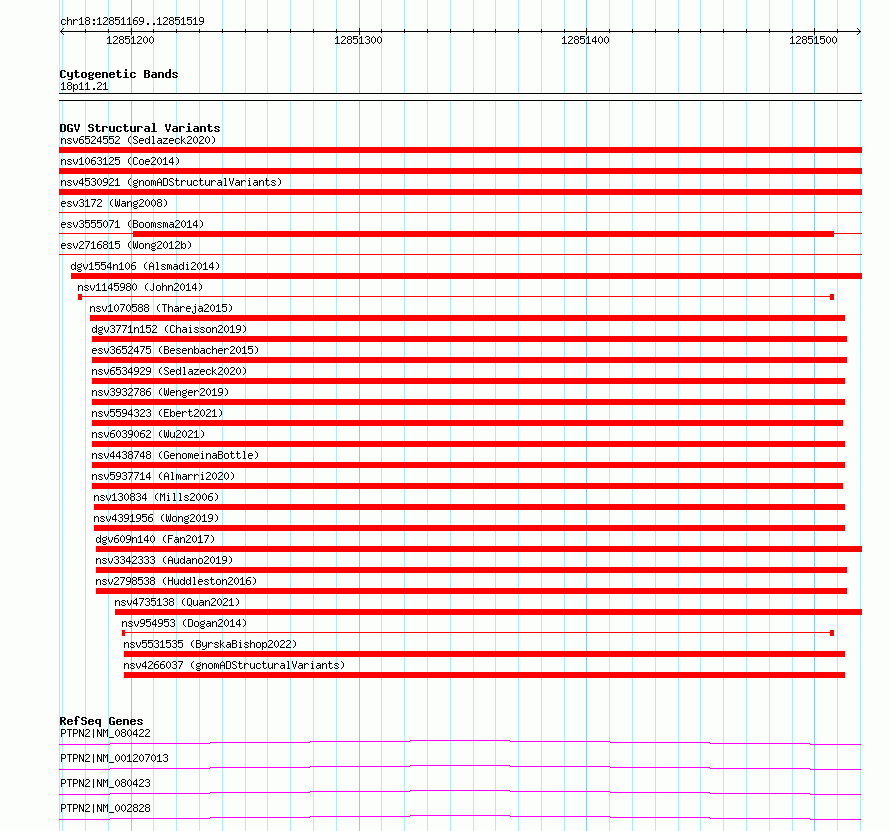Click nsv2798538 (Huddleston2016) label
The width and height of the screenshot is (890, 831).
176,581
